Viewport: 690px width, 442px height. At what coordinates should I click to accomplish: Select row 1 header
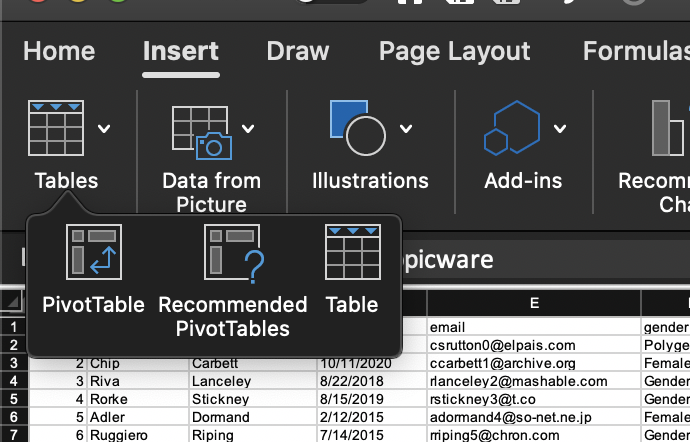(14, 327)
